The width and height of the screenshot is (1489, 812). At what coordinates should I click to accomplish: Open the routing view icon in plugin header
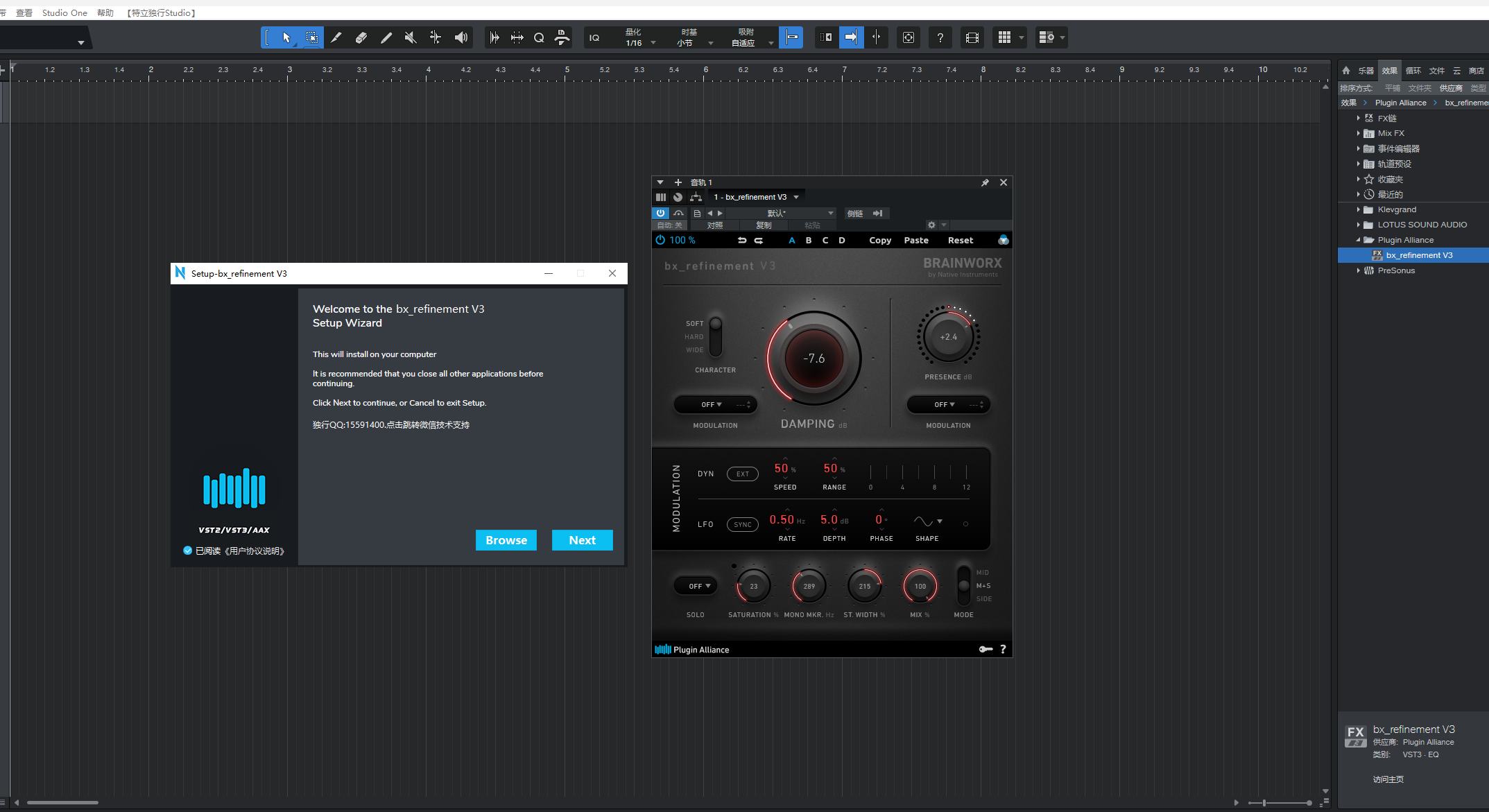696,197
